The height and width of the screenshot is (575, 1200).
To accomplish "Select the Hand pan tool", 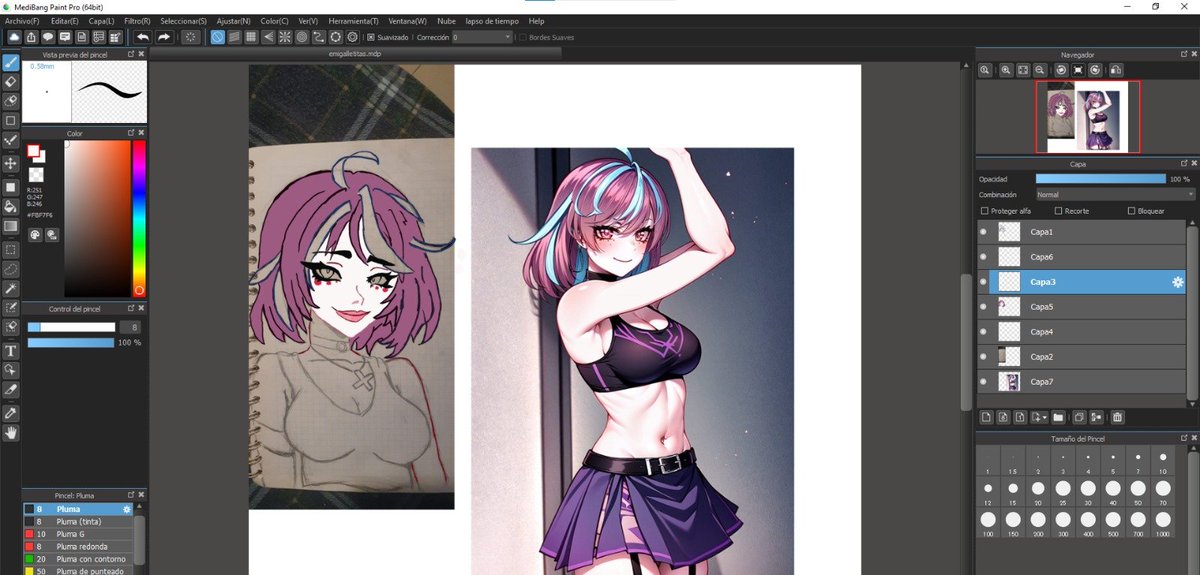I will pyautogui.click(x=11, y=433).
